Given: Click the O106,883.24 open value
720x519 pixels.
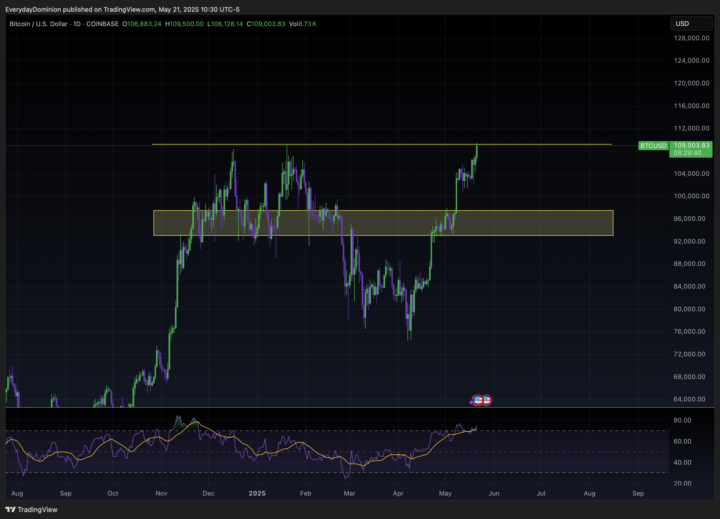Looking at the screenshot, I should [141, 24].
